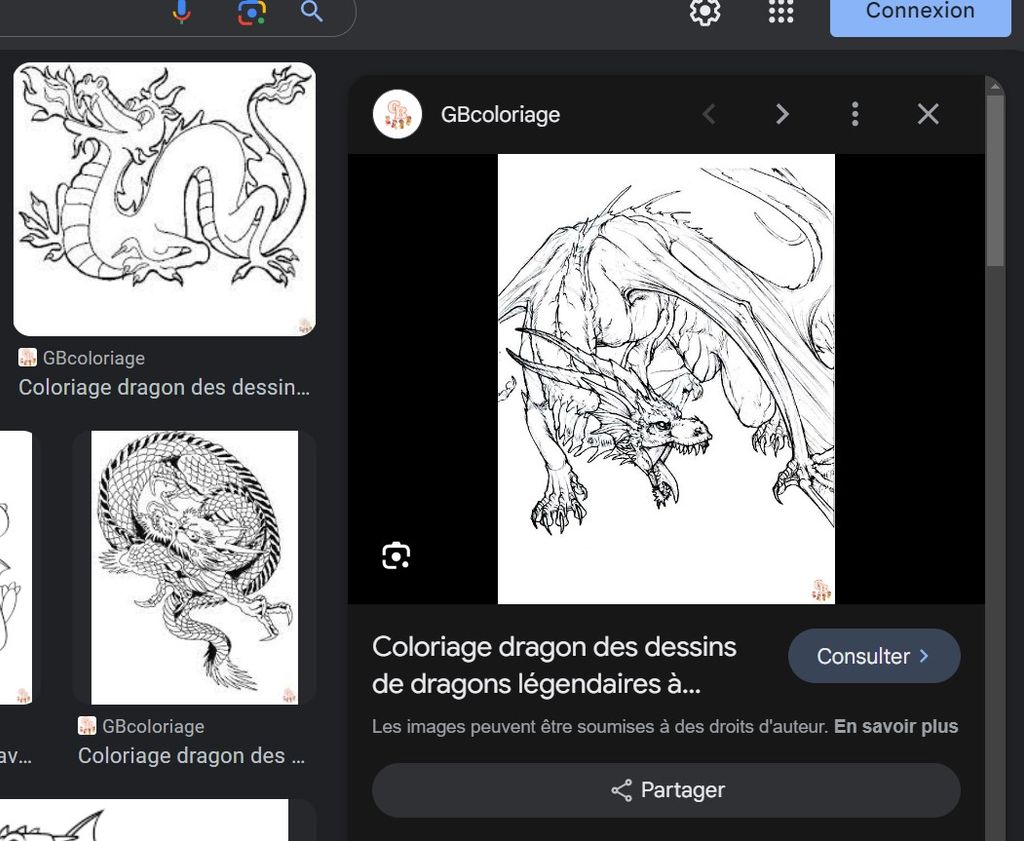Screen dimensions: 1024x841
Task: Go to the previous image in preview
Action: point(709,114)
